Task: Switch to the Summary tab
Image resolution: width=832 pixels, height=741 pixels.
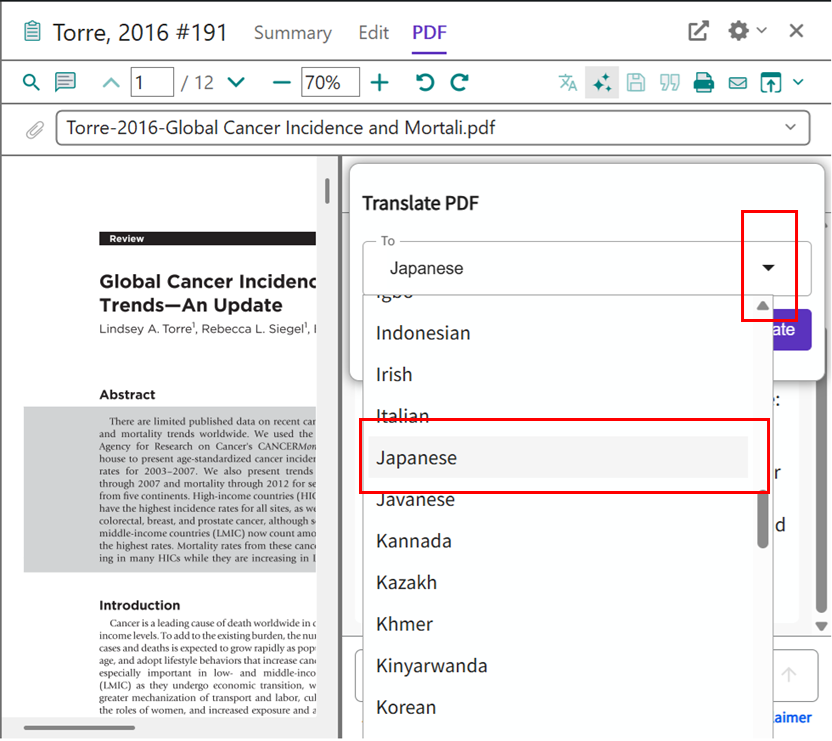Action: pos(292,33)
